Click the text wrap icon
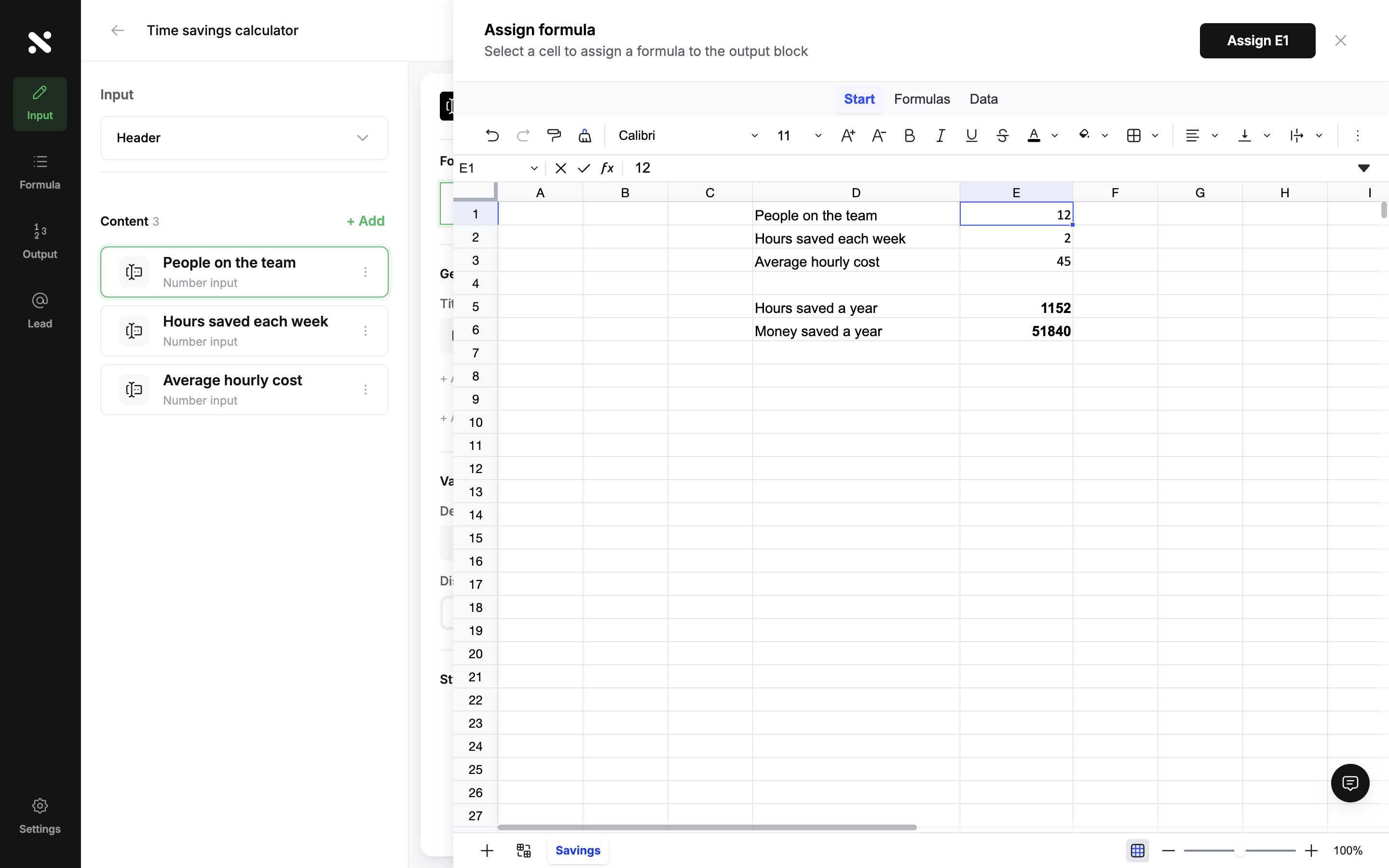Image resolution: width=1389 pixels, height=868 pixels. click(x=1296, y=136)
